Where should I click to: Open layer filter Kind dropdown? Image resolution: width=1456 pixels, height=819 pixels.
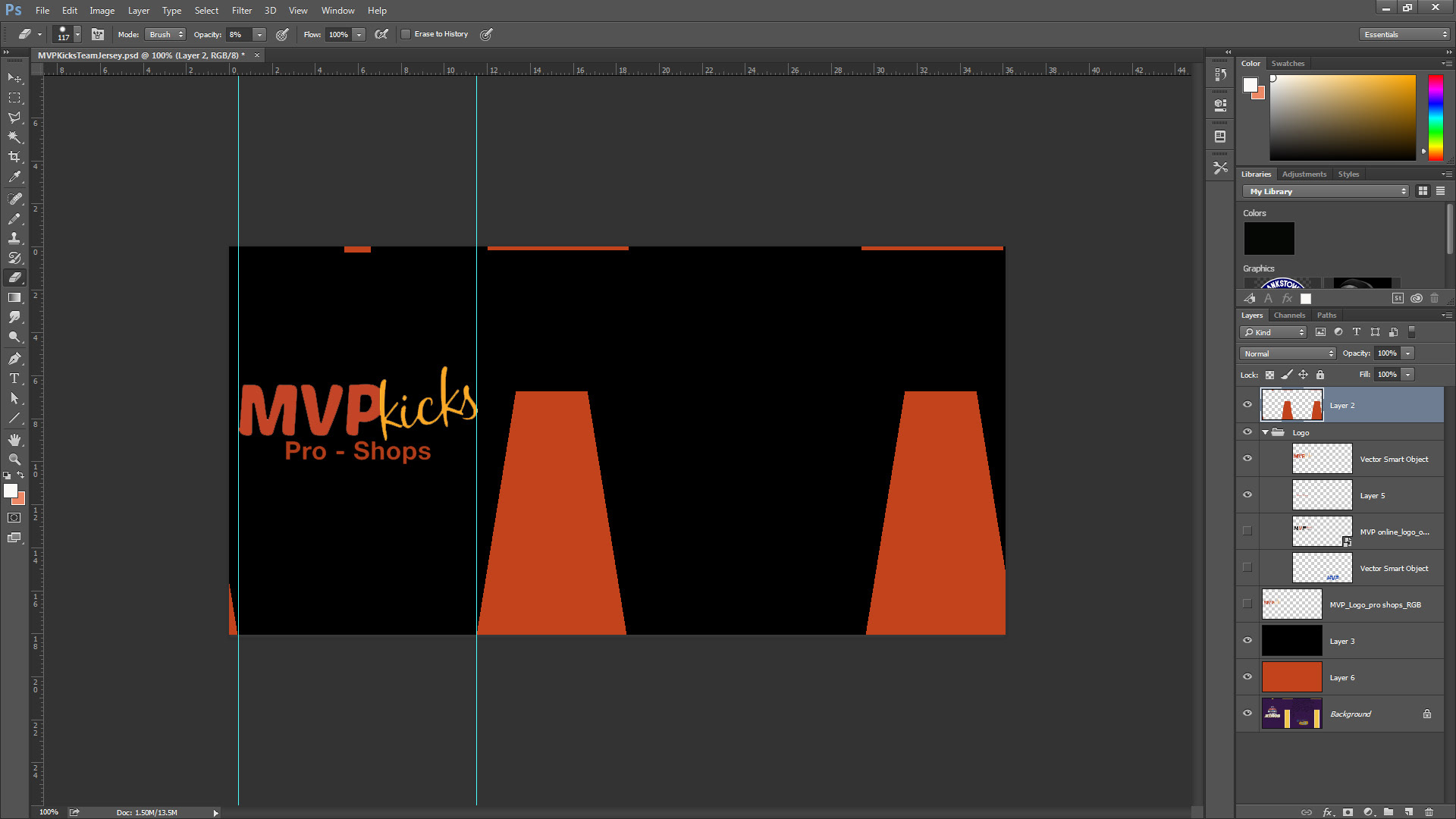[1273, 332]
